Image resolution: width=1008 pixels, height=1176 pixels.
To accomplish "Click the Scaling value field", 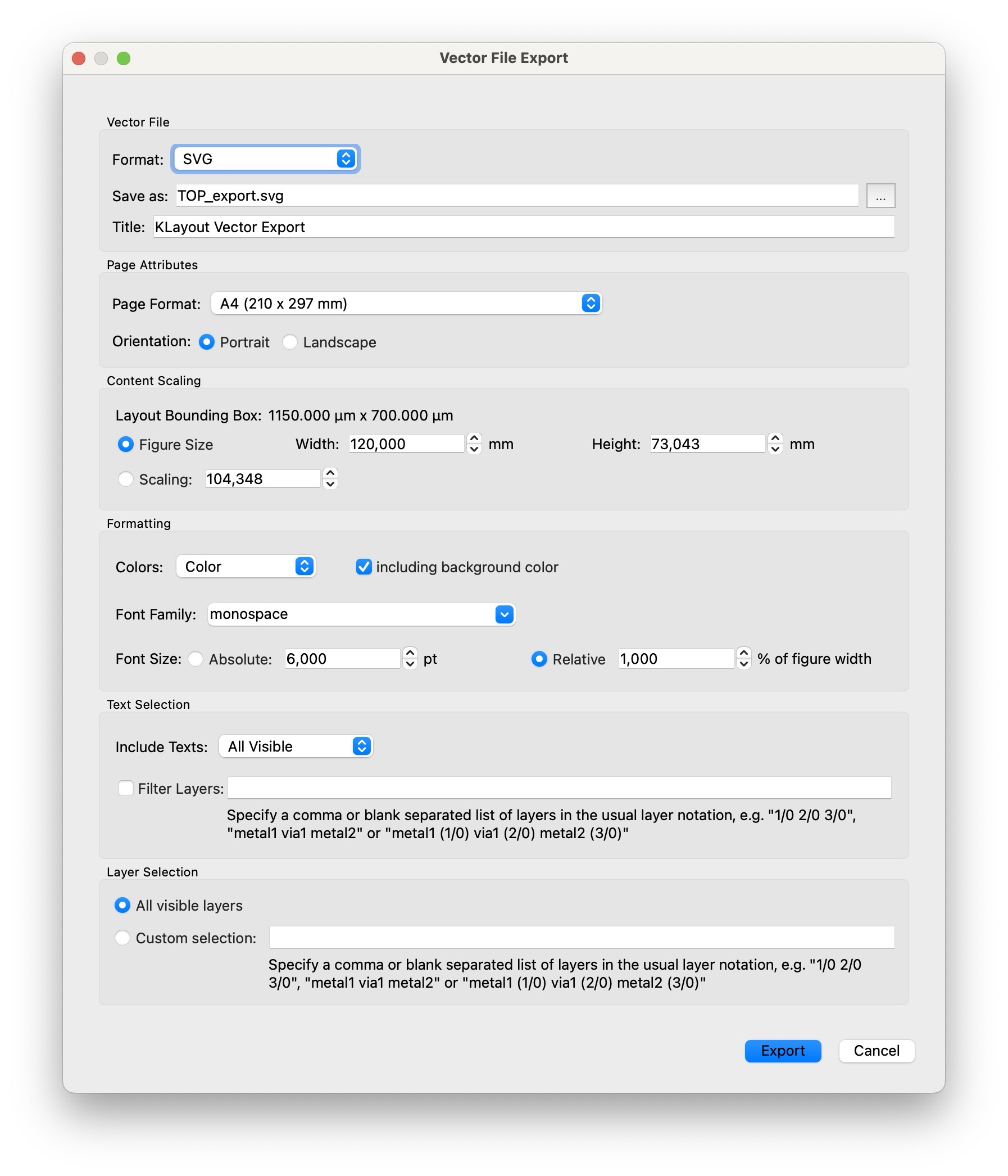I will click(x=262, y=479).
